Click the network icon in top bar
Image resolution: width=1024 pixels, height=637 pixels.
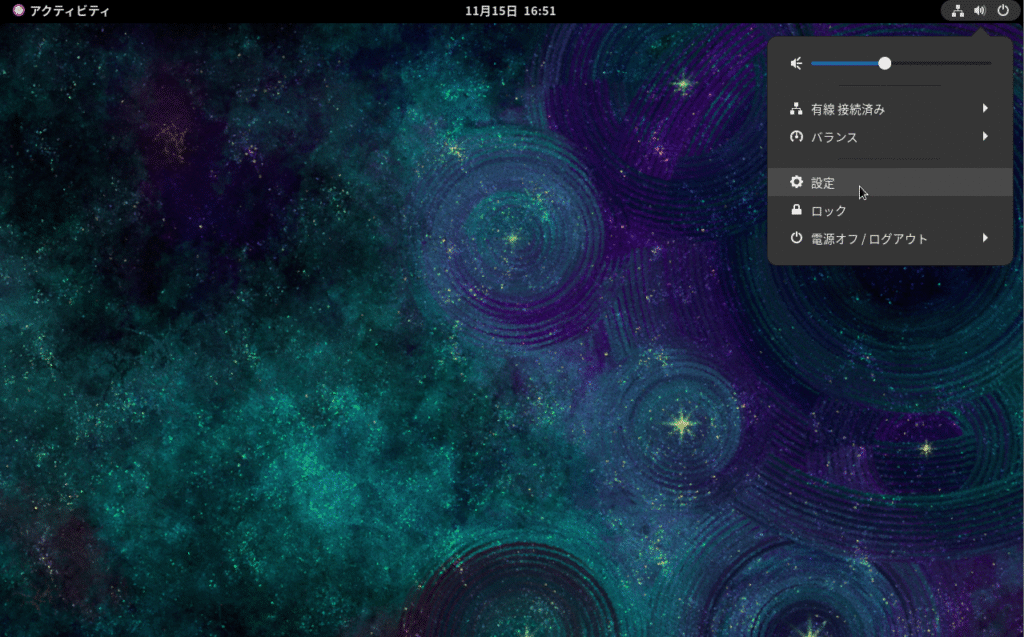click(958, 11)
